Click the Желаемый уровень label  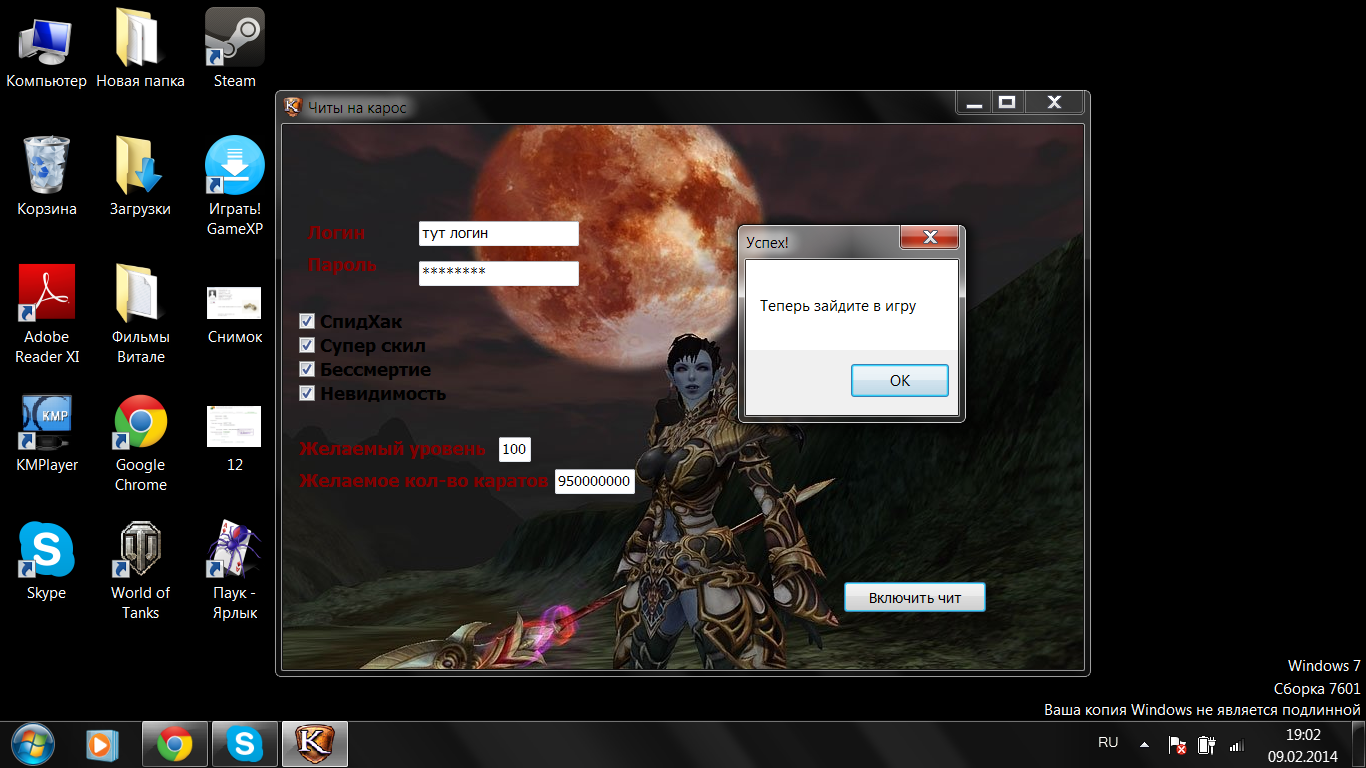click(393, 449)
